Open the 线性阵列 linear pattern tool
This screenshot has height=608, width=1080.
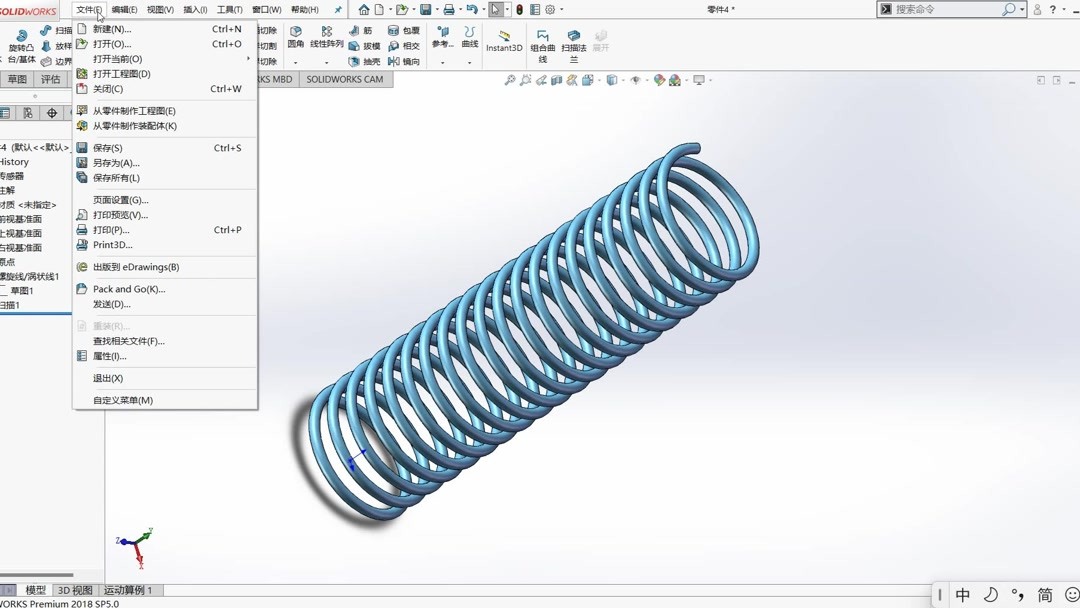coord(325,40)
